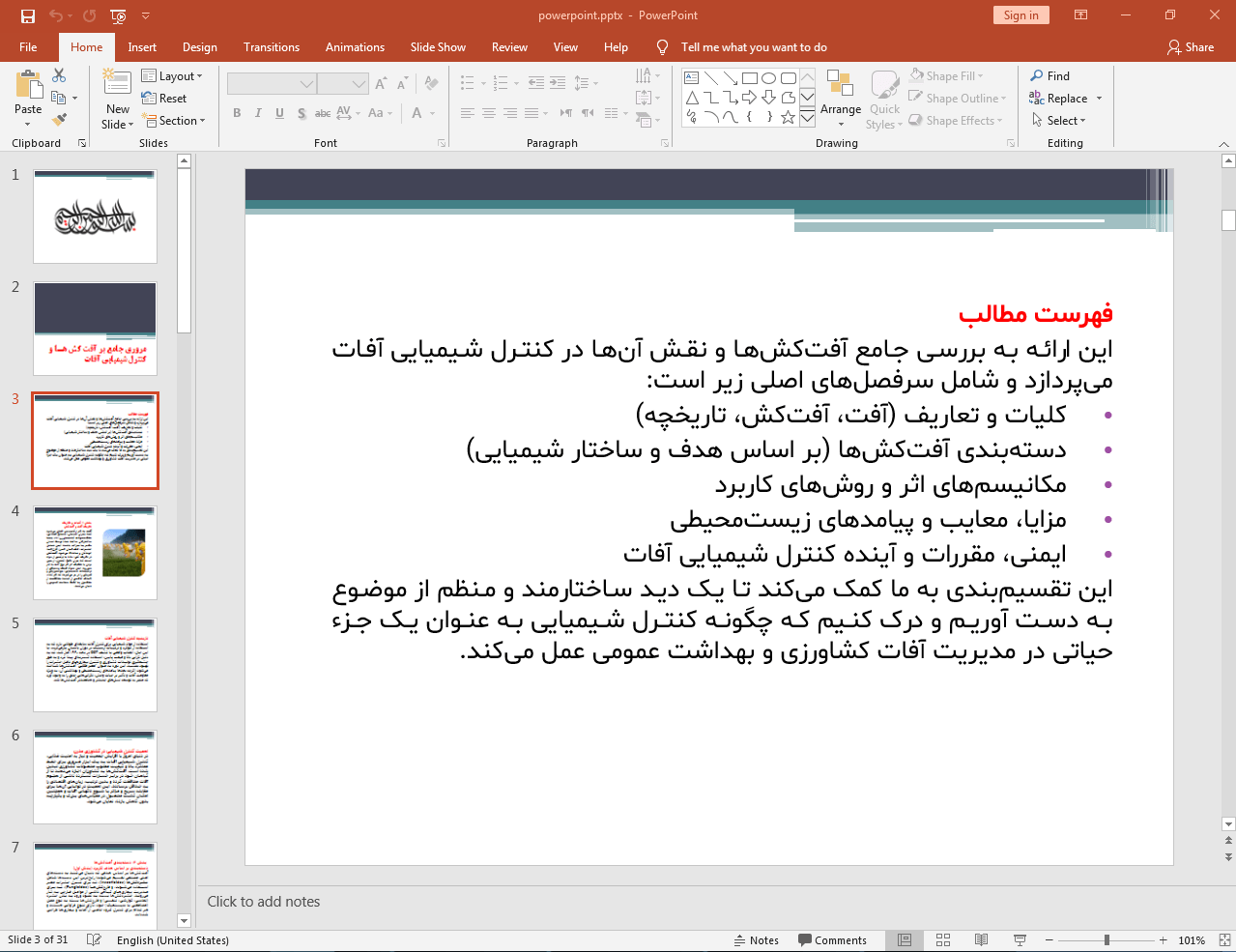Open the Select dropdown in Editing
Viewport: 1236px width, 952px height.
pyautogui.click(x=1059, y=120)
